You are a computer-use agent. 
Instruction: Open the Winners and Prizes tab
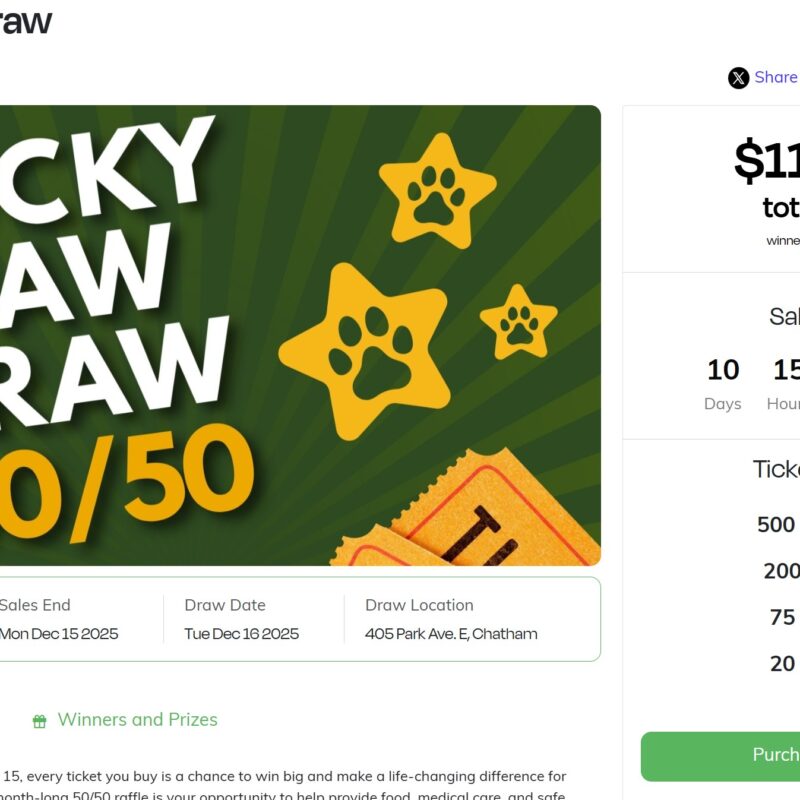coord(137,720)
